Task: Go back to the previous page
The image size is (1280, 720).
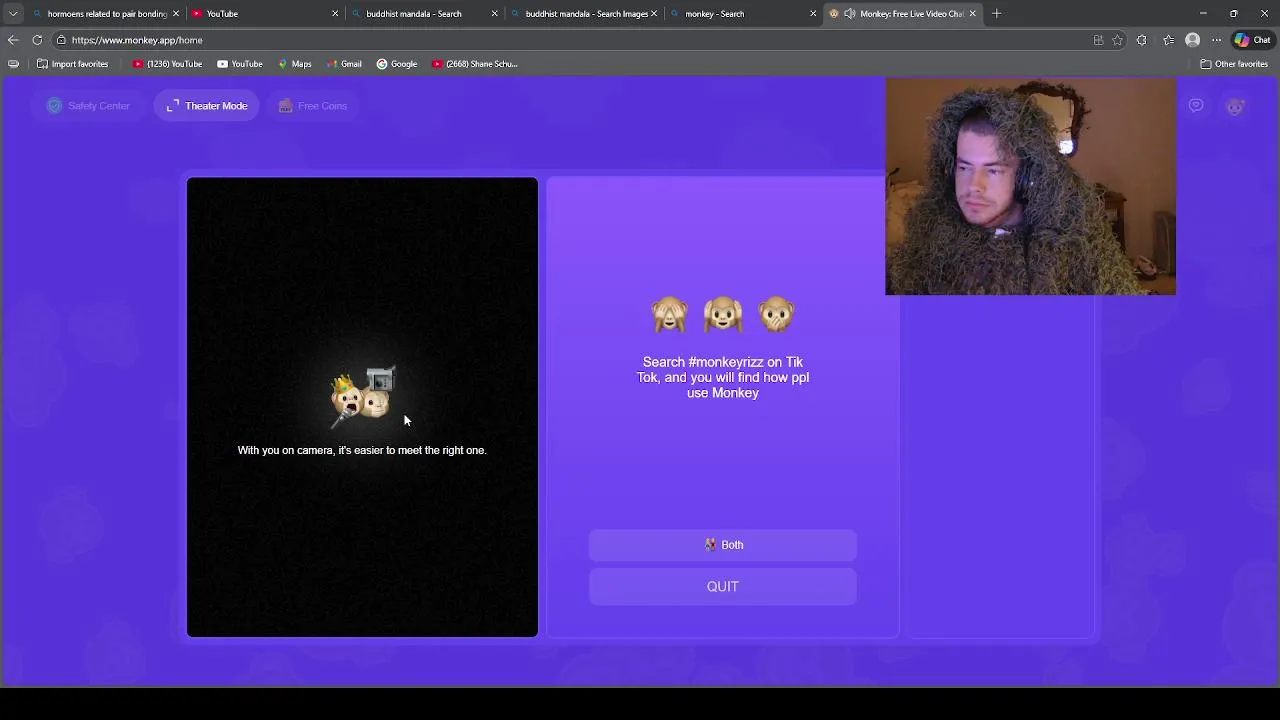Action: (13, 40)
